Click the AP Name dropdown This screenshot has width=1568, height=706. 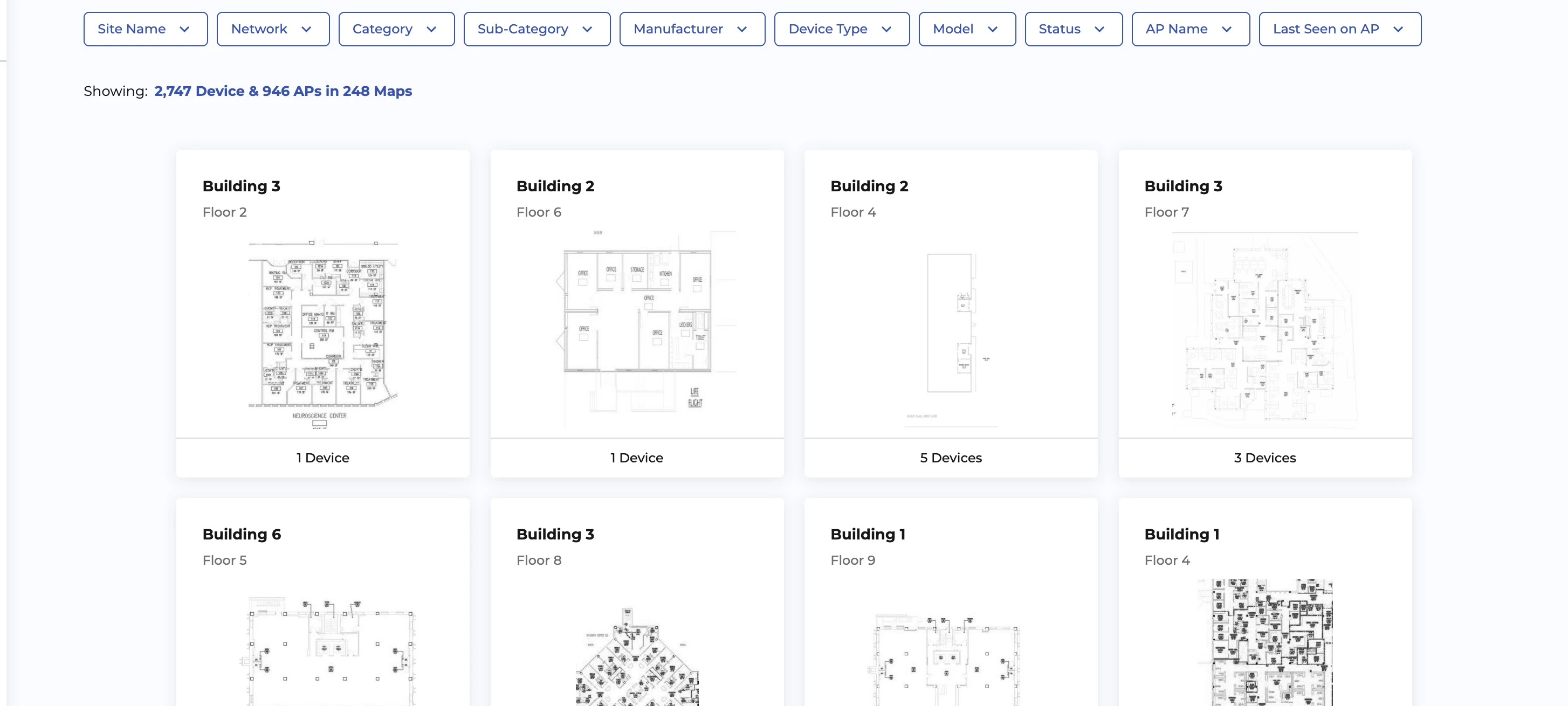(1190, 29)
